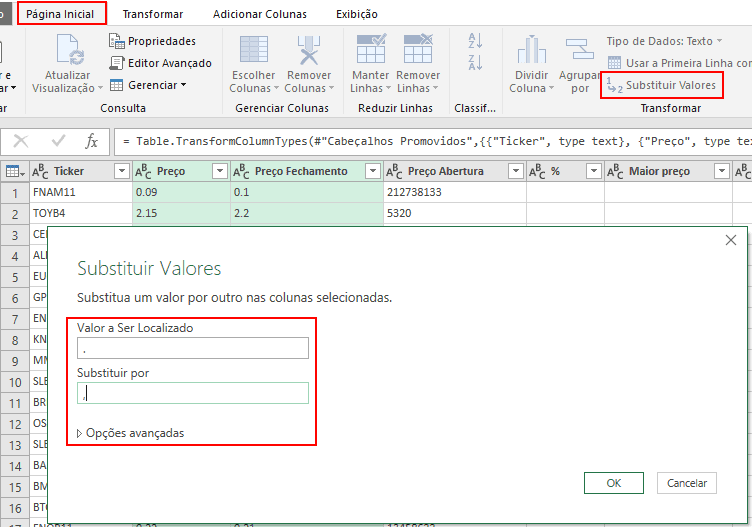
Task: Open the Maior preço filter dropdown
Action: 722,171
